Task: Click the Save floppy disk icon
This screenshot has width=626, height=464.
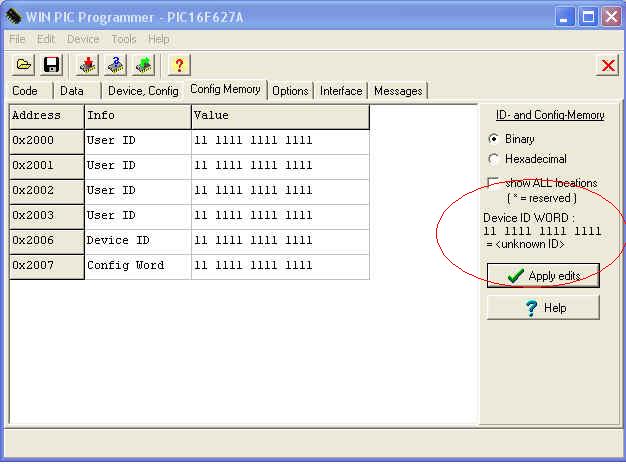Action: coord(52,65)
